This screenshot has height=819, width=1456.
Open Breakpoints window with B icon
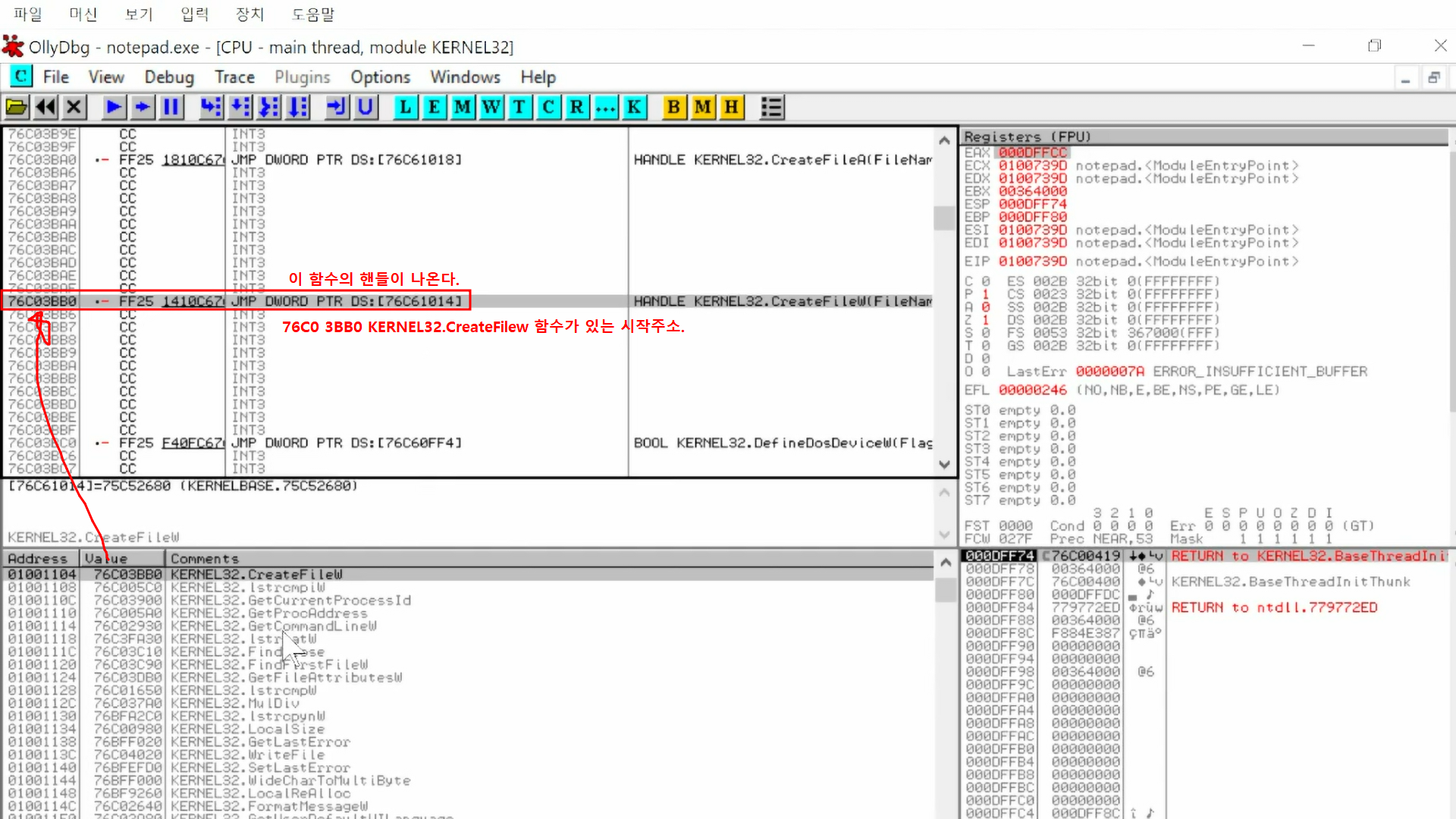(673, 107)
